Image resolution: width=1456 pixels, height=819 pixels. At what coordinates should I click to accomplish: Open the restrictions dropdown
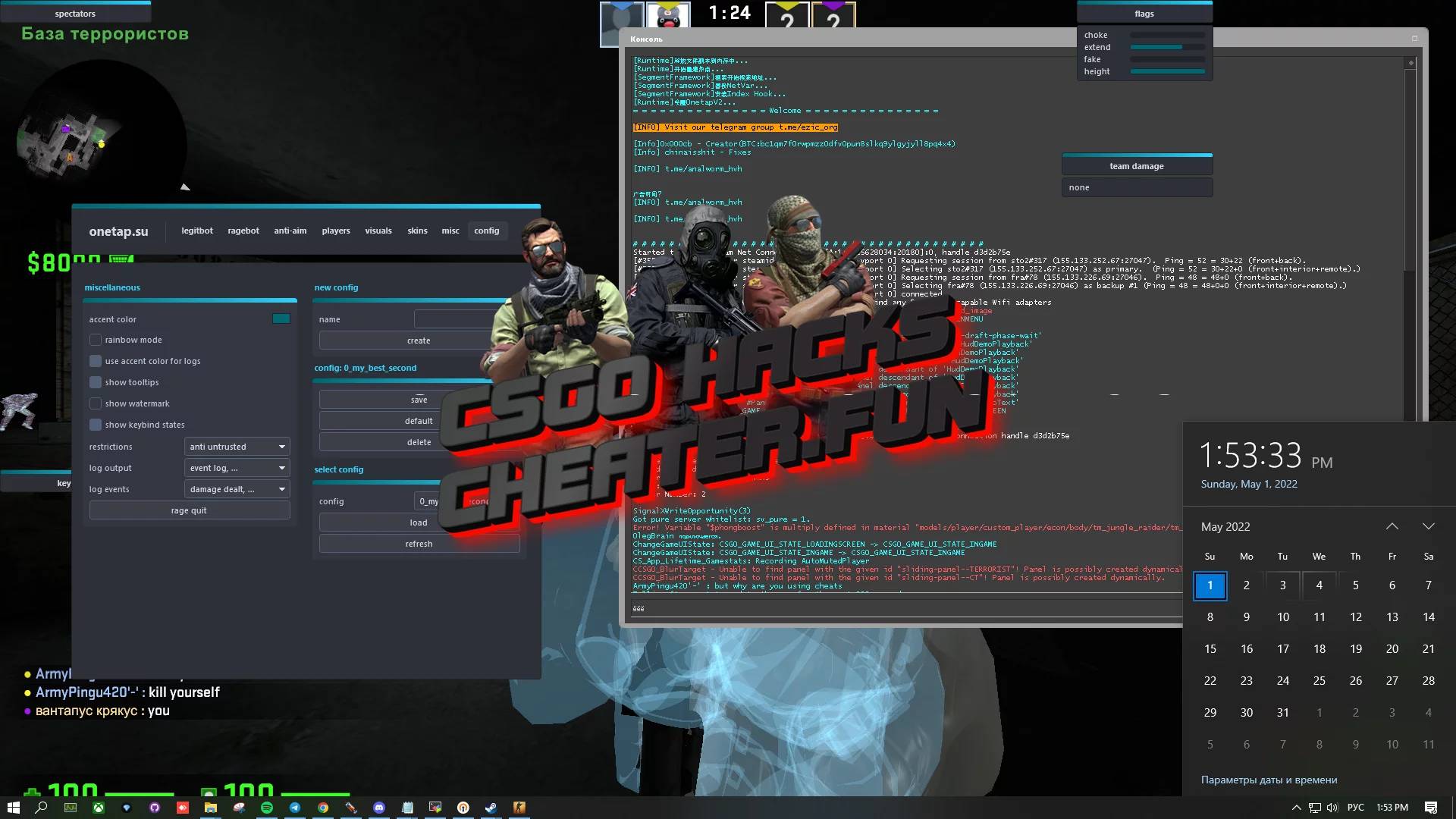(x=237, y=447)
